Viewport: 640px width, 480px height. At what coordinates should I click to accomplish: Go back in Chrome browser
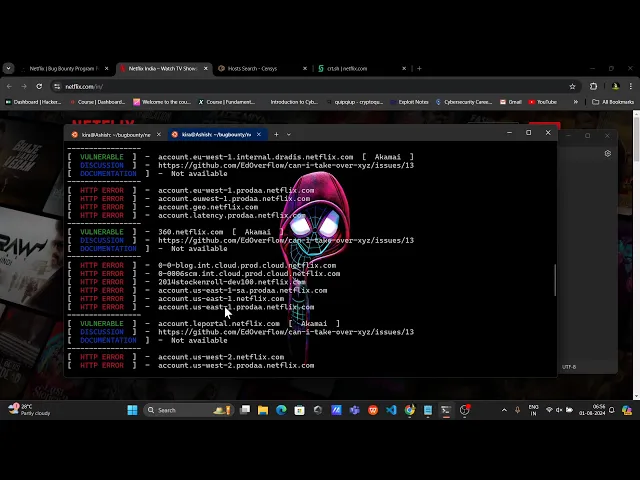9,87
